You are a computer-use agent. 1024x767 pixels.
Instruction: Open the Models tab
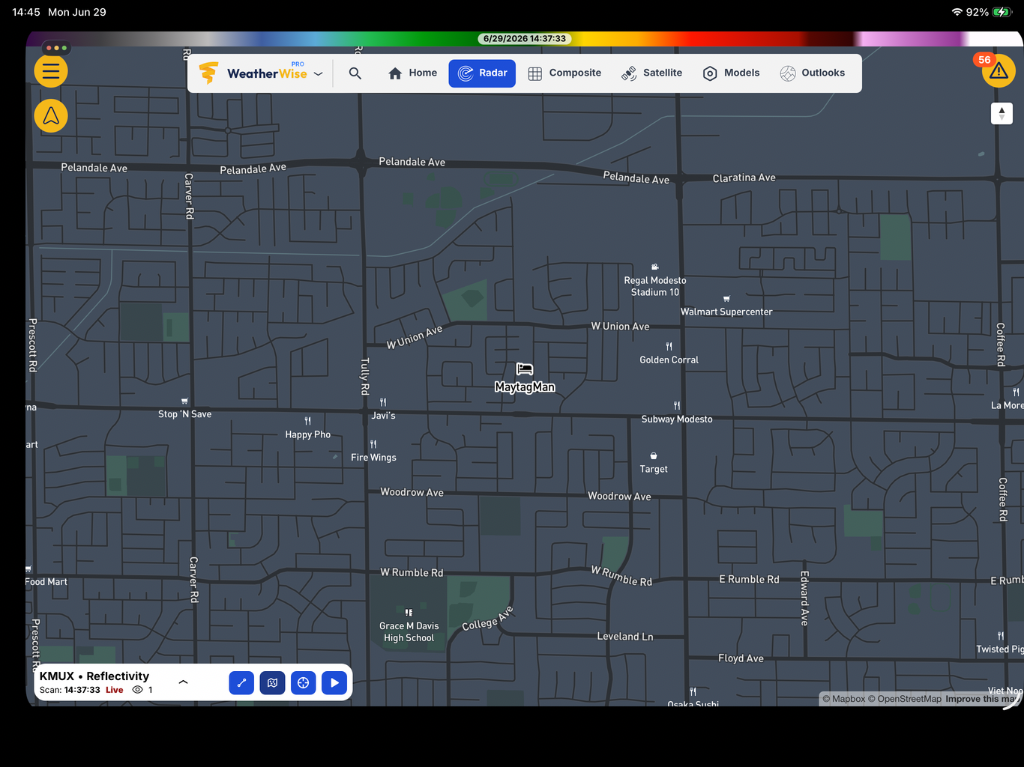coord(731,73)
